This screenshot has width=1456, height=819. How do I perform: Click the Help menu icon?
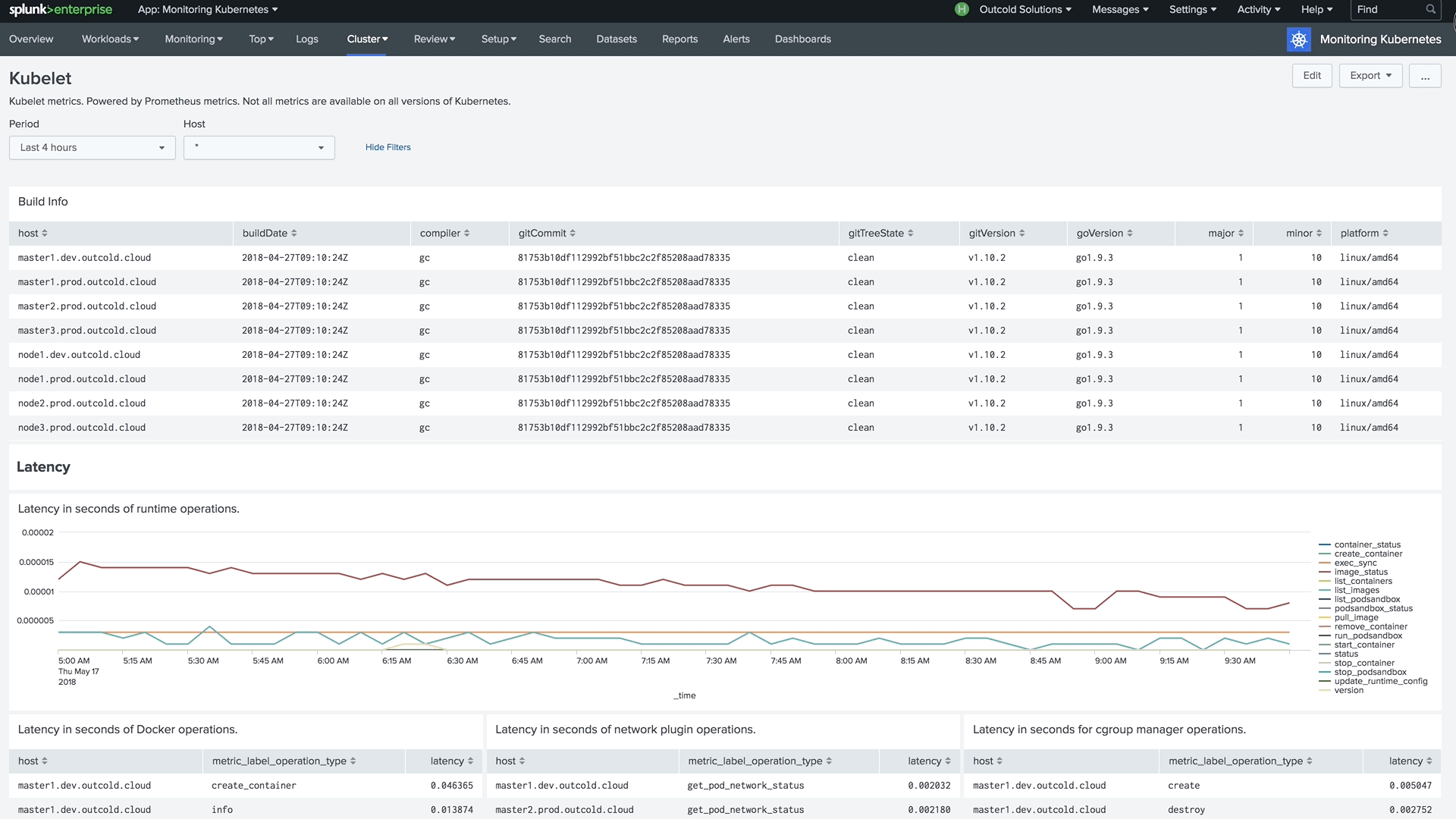tap(1316, 9)
